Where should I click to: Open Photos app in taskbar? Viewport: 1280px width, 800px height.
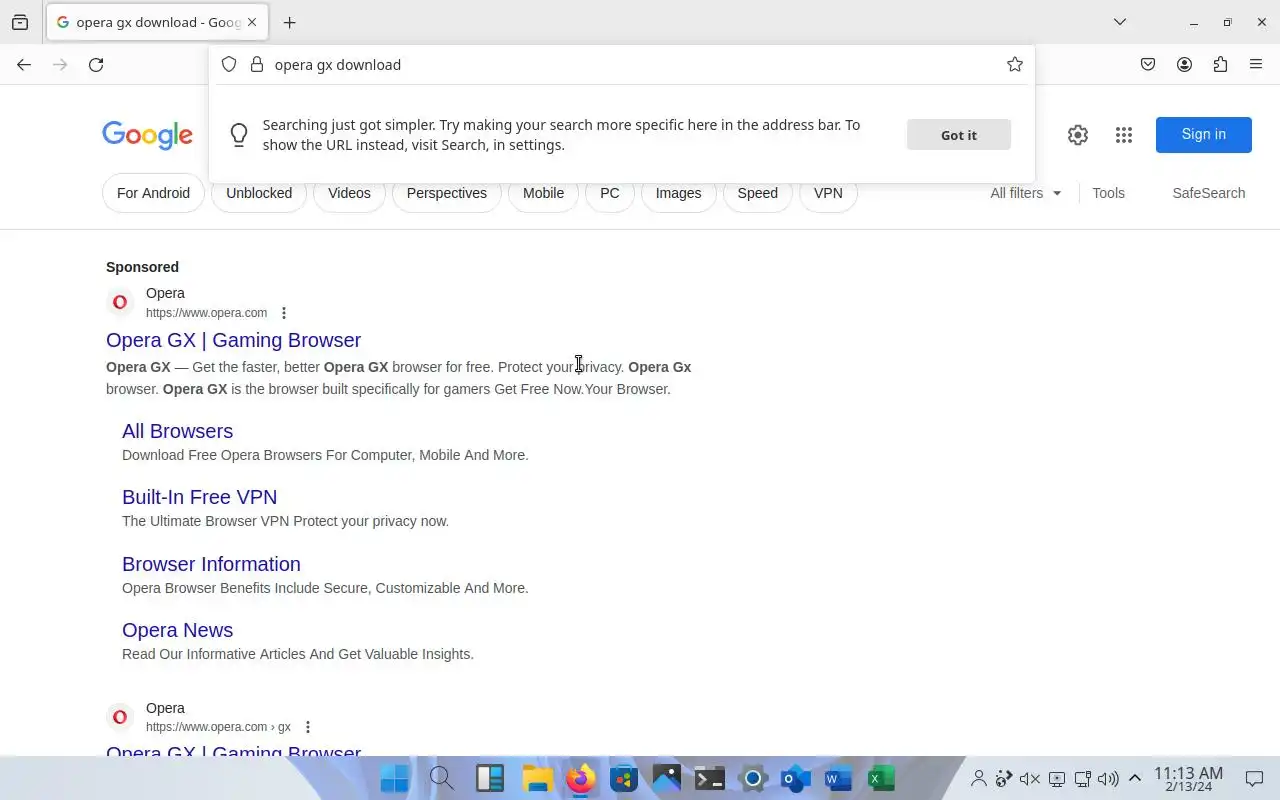coord(666,778)
